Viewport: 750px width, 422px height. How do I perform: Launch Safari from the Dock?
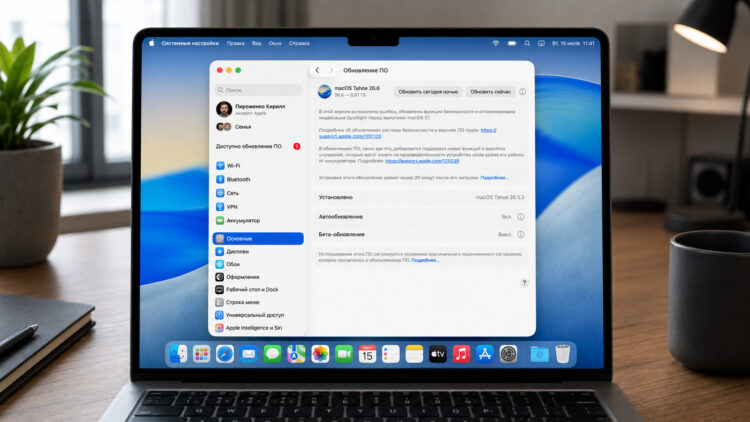225,355
